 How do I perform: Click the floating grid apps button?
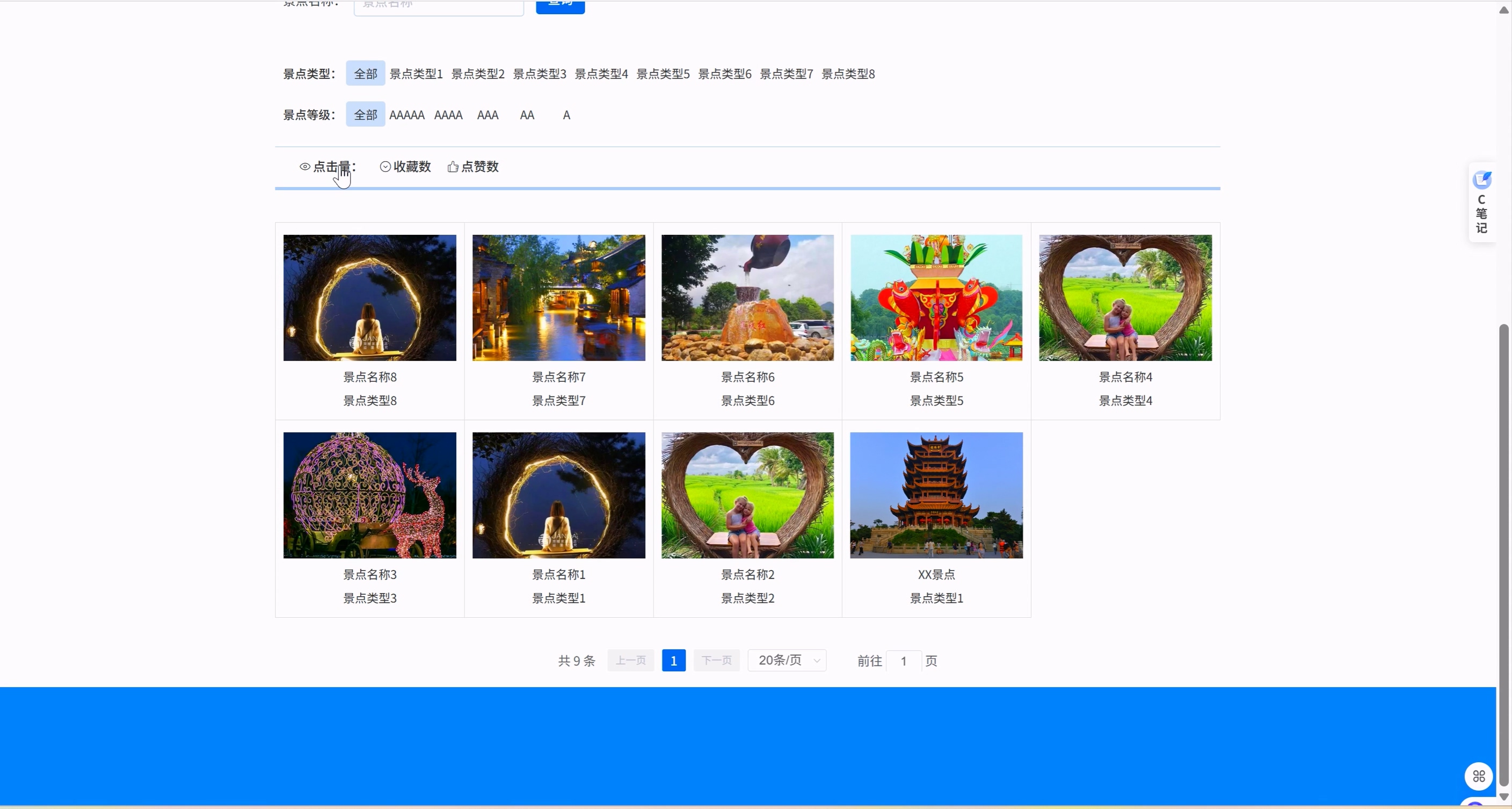coord(1479,776)
